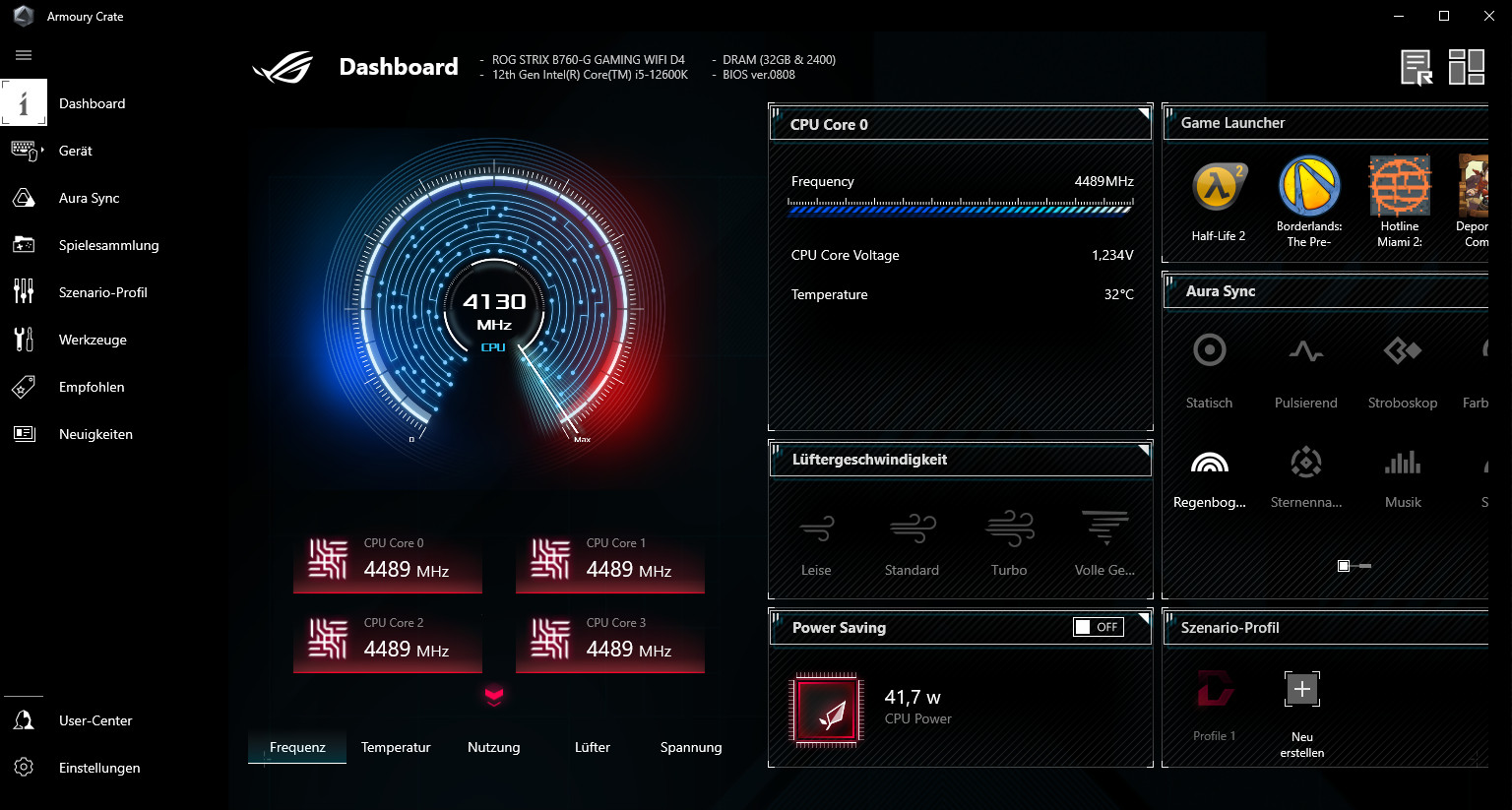Click the Neu erstellen profile icon
Image resolution: width=1512 pixels, height=810 pixels.
1301,690
